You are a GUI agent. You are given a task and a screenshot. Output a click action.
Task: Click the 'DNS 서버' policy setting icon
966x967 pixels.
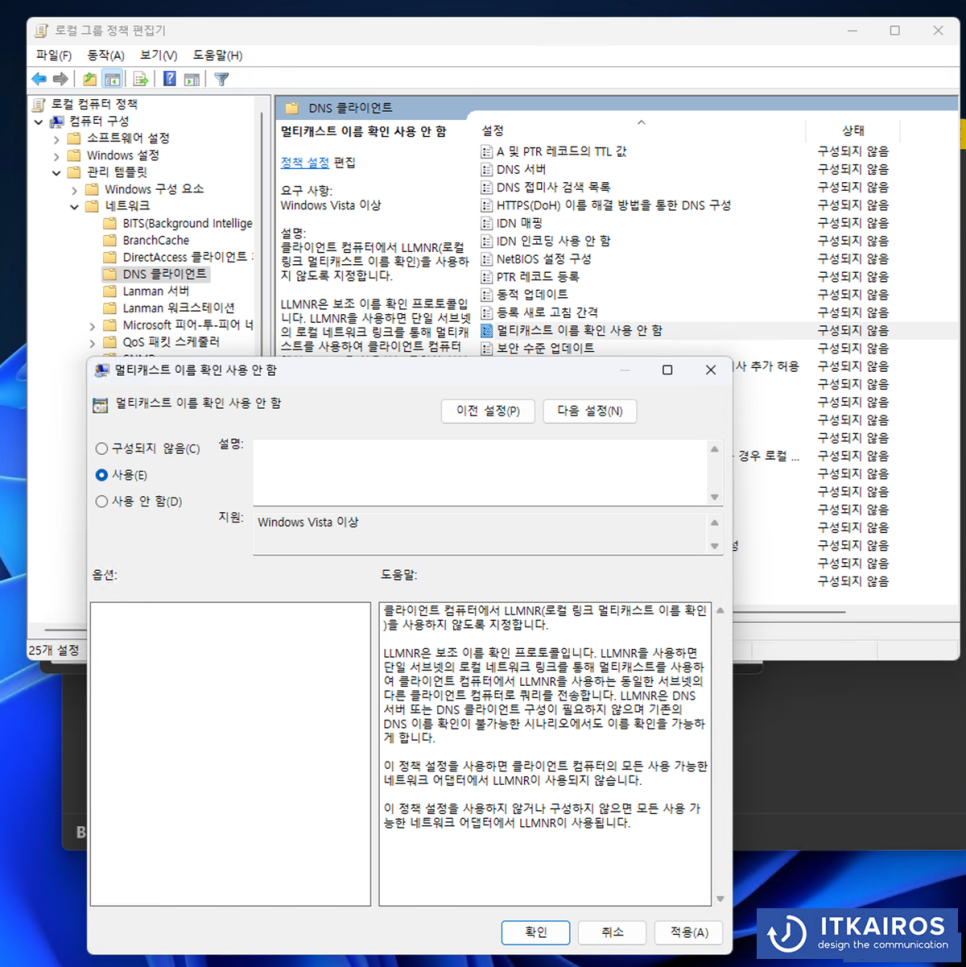pyautogui.click(x=487, y=170)
